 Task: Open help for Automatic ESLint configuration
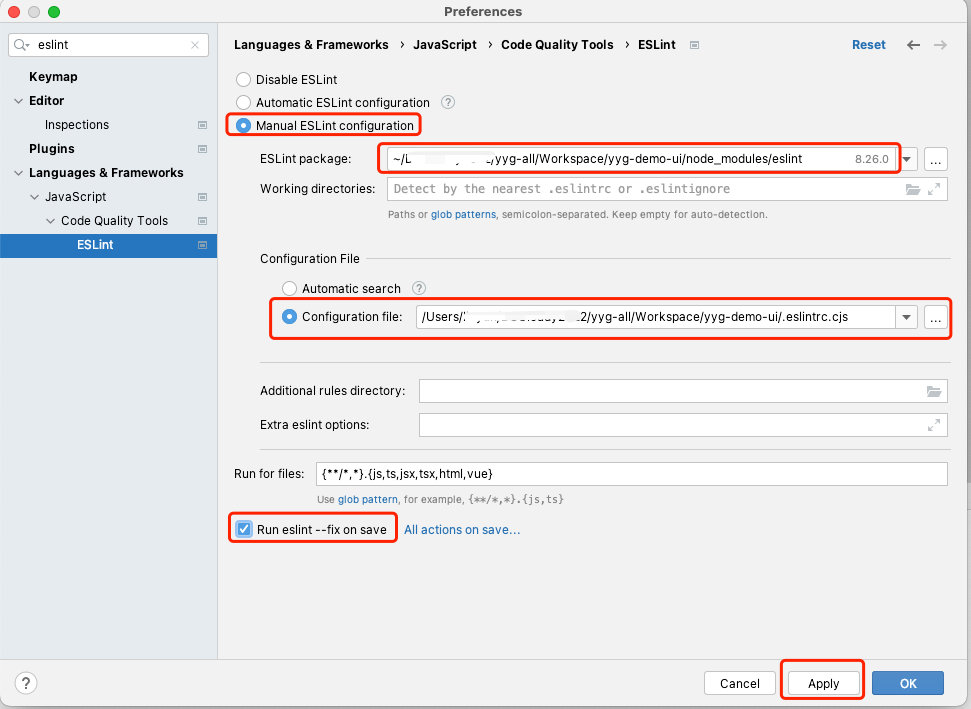[448, 103]
